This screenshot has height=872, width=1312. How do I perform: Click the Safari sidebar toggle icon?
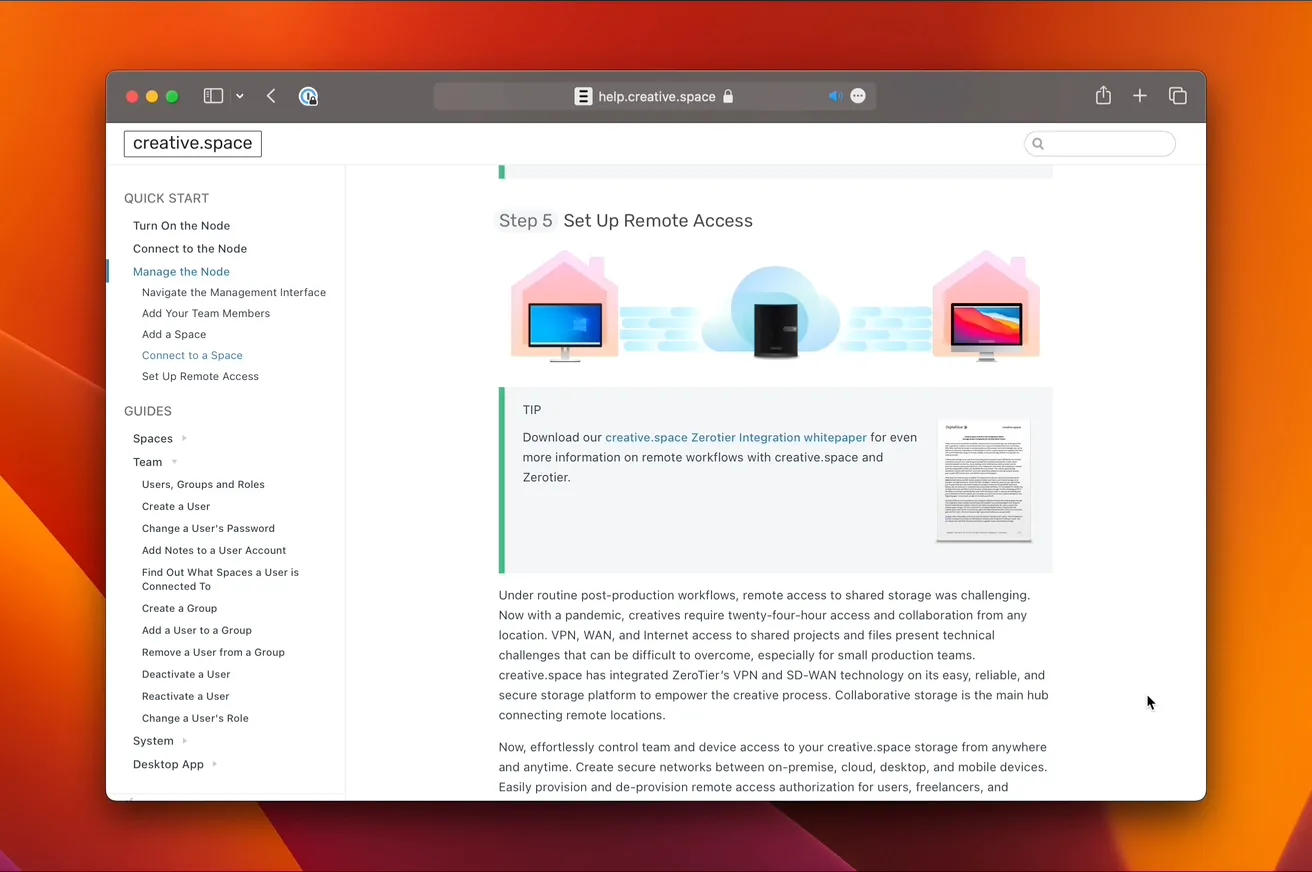pyautogui.click(x=213, y=96)
